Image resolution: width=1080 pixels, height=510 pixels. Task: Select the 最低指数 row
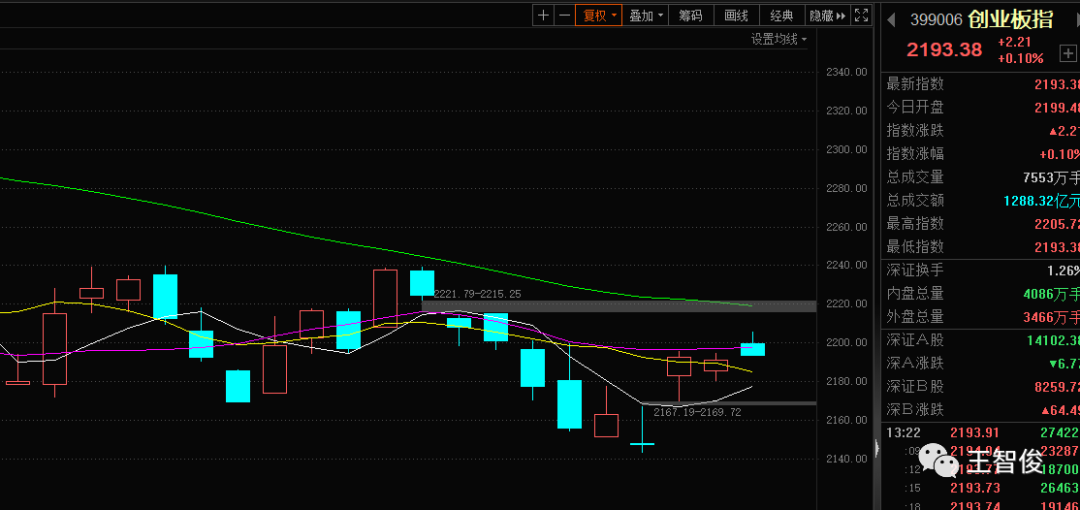[x=983, y=247]
